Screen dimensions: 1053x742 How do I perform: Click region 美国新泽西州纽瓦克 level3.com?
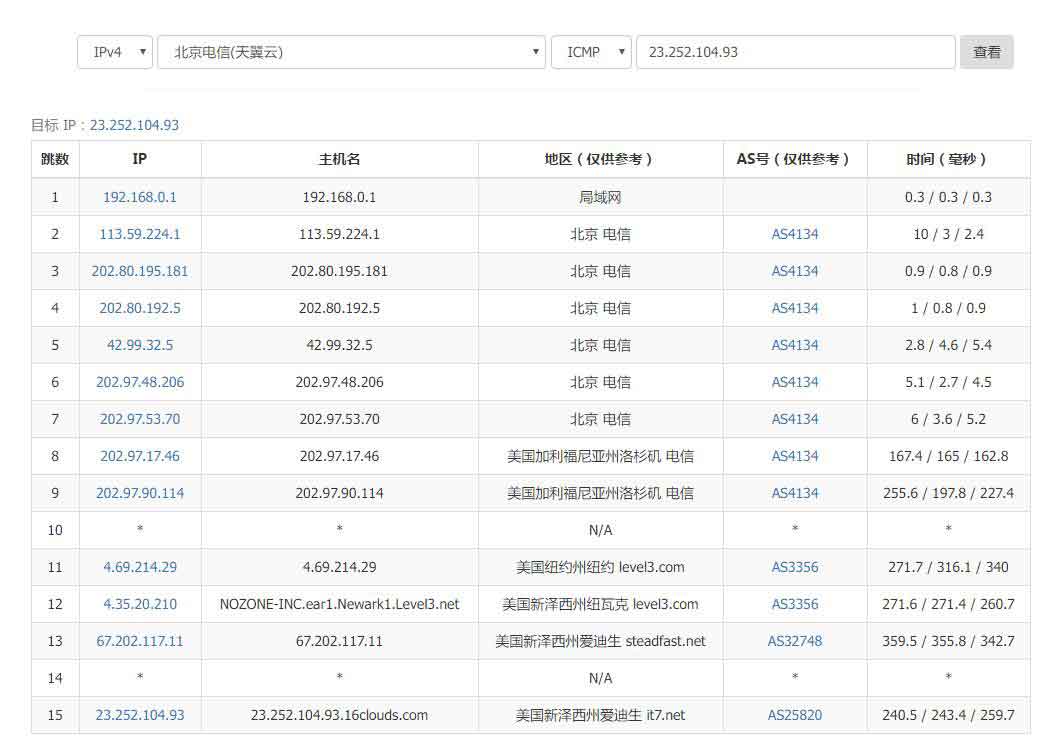point(600,604)
